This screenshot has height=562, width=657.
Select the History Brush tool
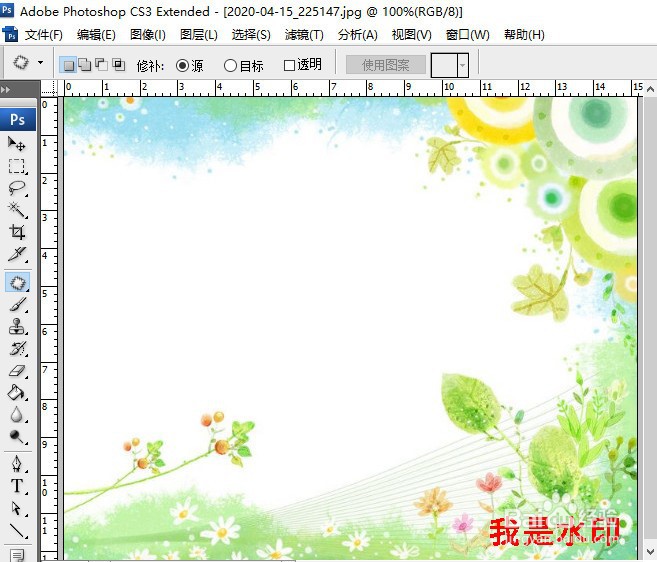[x=17, y=348]
